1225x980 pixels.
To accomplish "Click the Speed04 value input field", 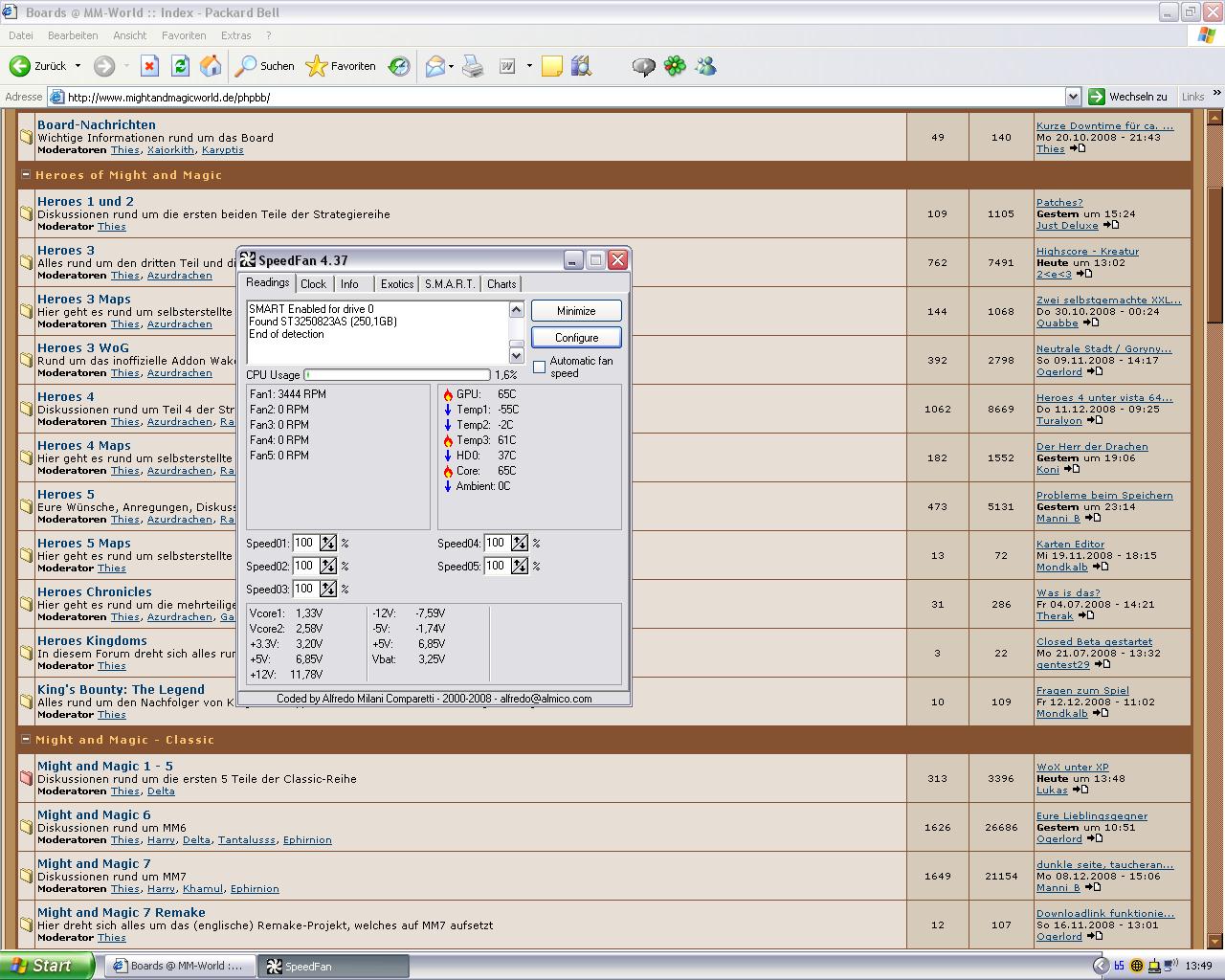I will [x=497, y=544].
